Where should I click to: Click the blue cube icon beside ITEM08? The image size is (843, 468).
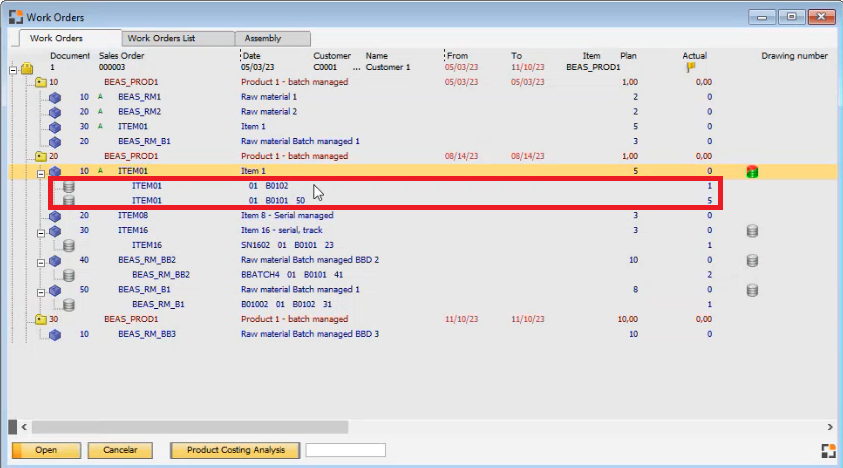point(55,216)
